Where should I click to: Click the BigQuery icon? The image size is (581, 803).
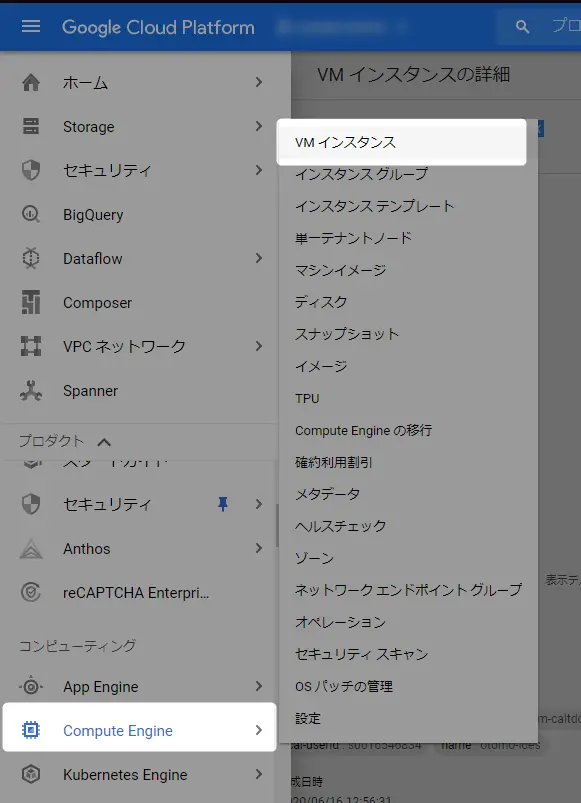pos(31,214)
